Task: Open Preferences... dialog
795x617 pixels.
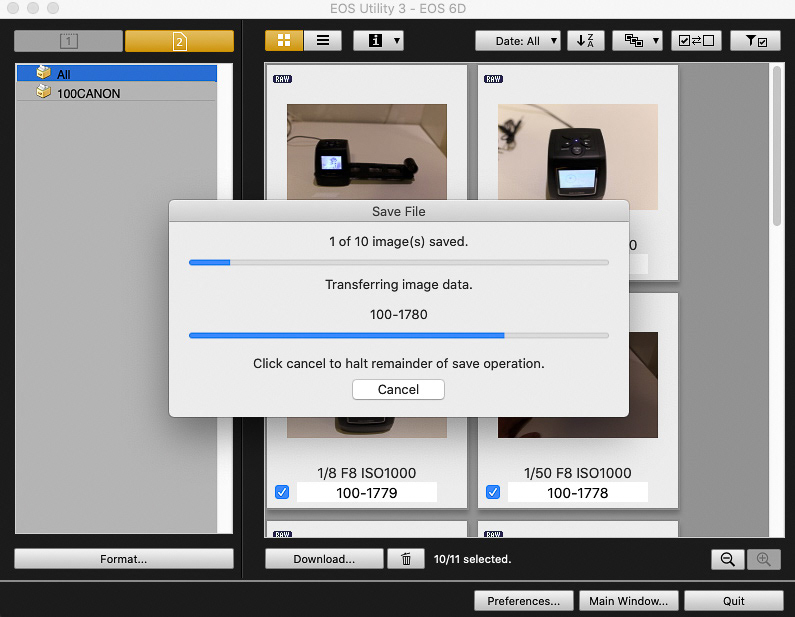Action: coord(524,601)
